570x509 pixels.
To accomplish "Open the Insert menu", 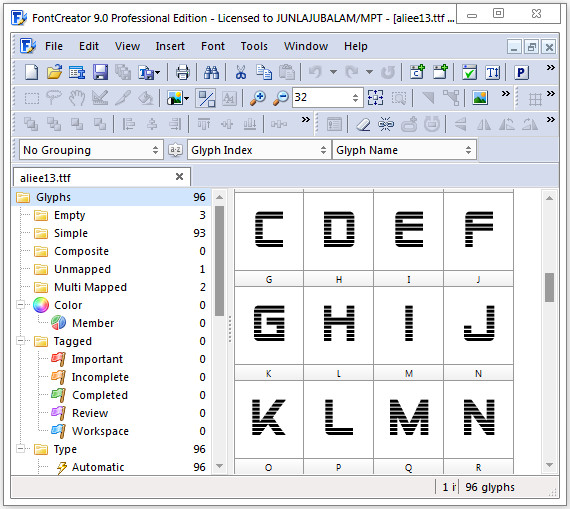I will click(x=170, y=46).
